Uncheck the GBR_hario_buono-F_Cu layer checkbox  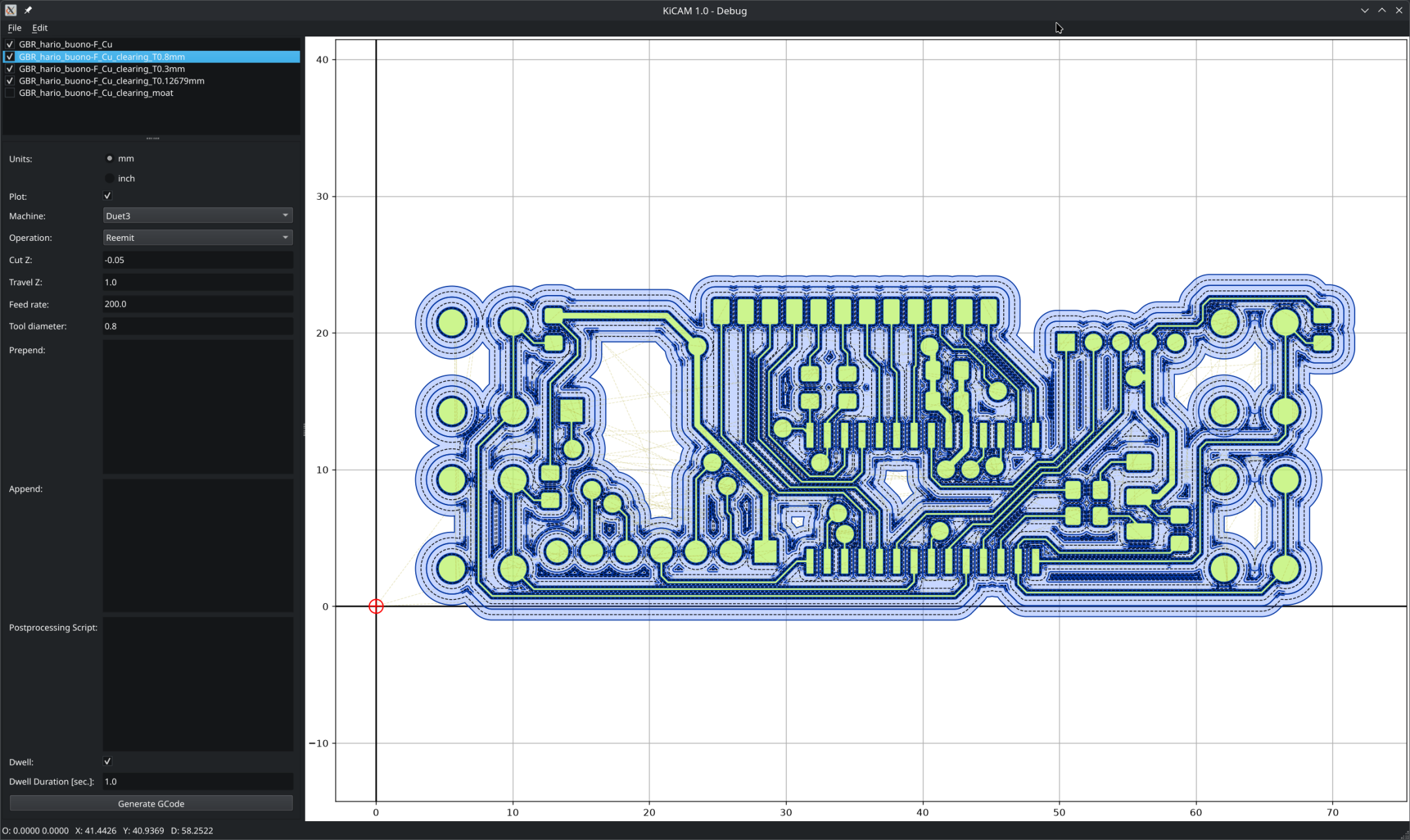point(10,44)
